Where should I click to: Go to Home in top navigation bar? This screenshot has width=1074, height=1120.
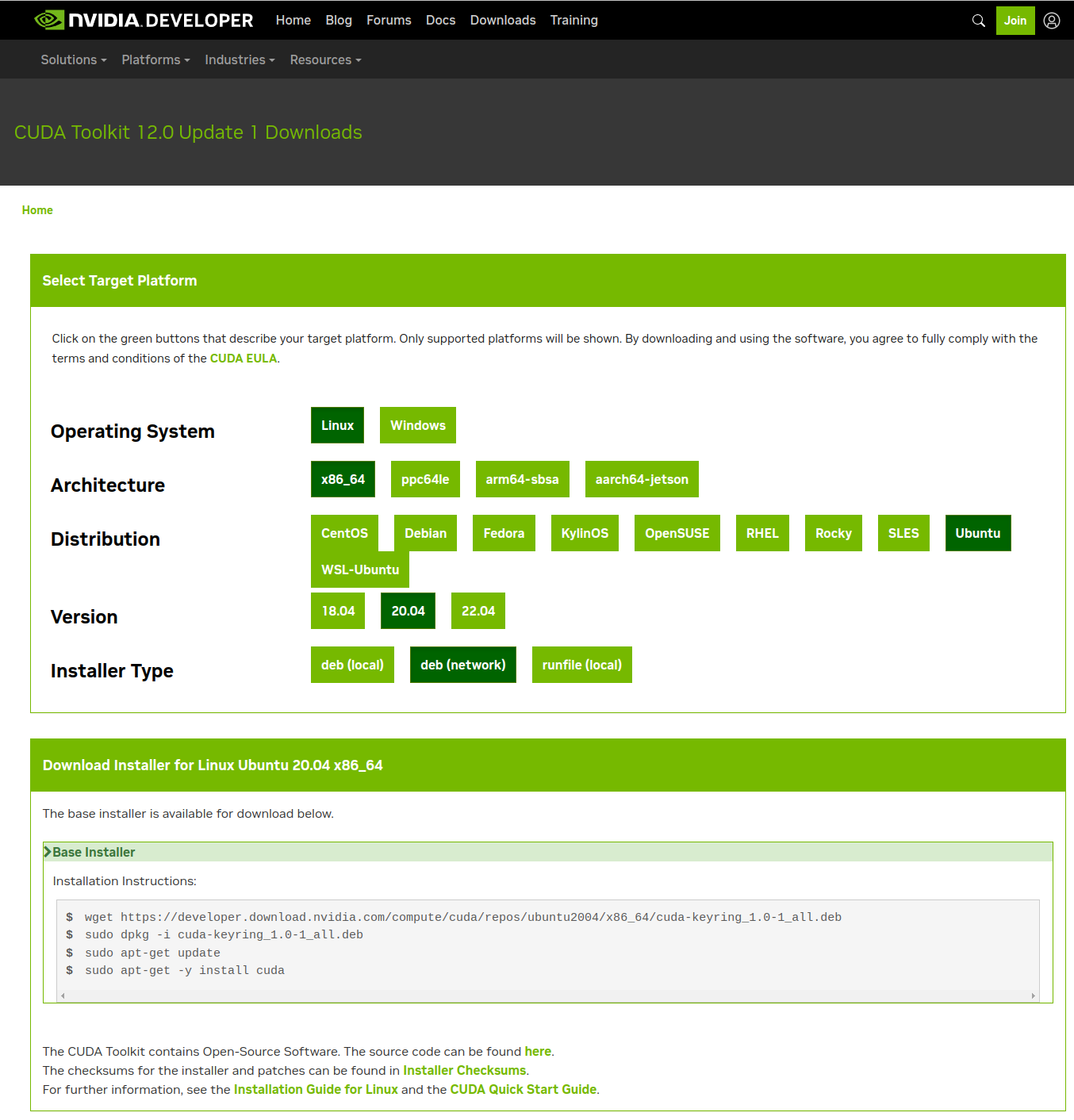click(293, 20)
